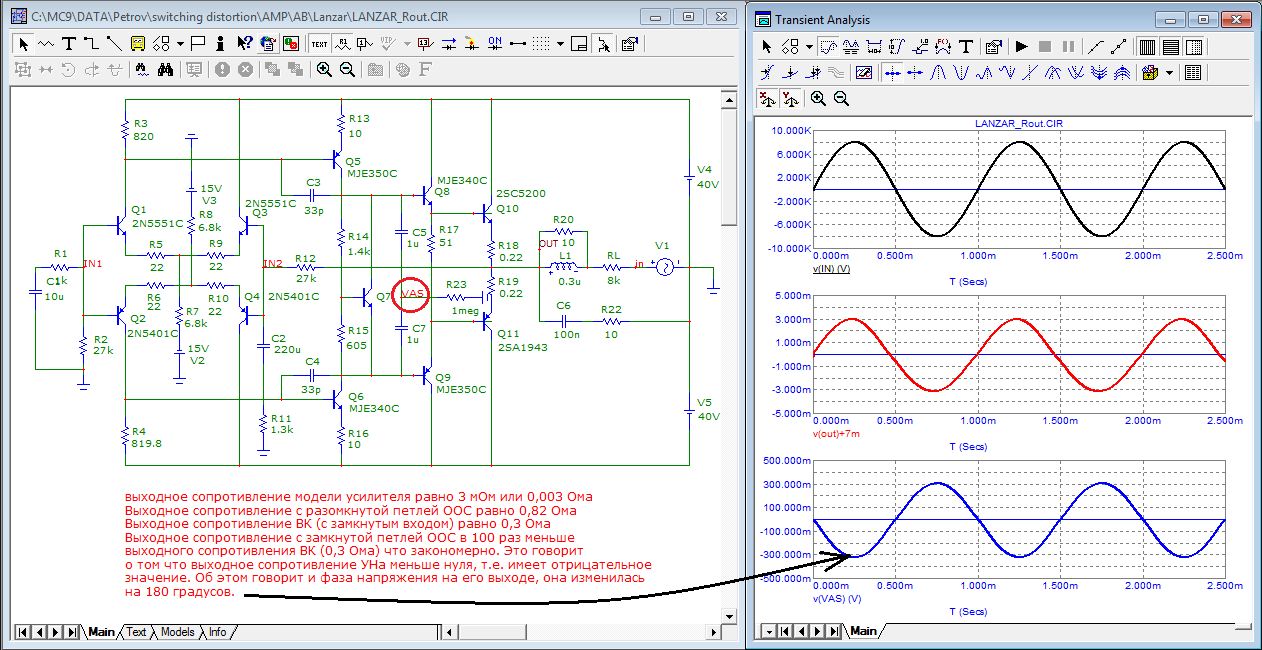This screenshot has width=1262, height=650.
Task: Zoom in on the schematic
Action: (x=324, y=70)
